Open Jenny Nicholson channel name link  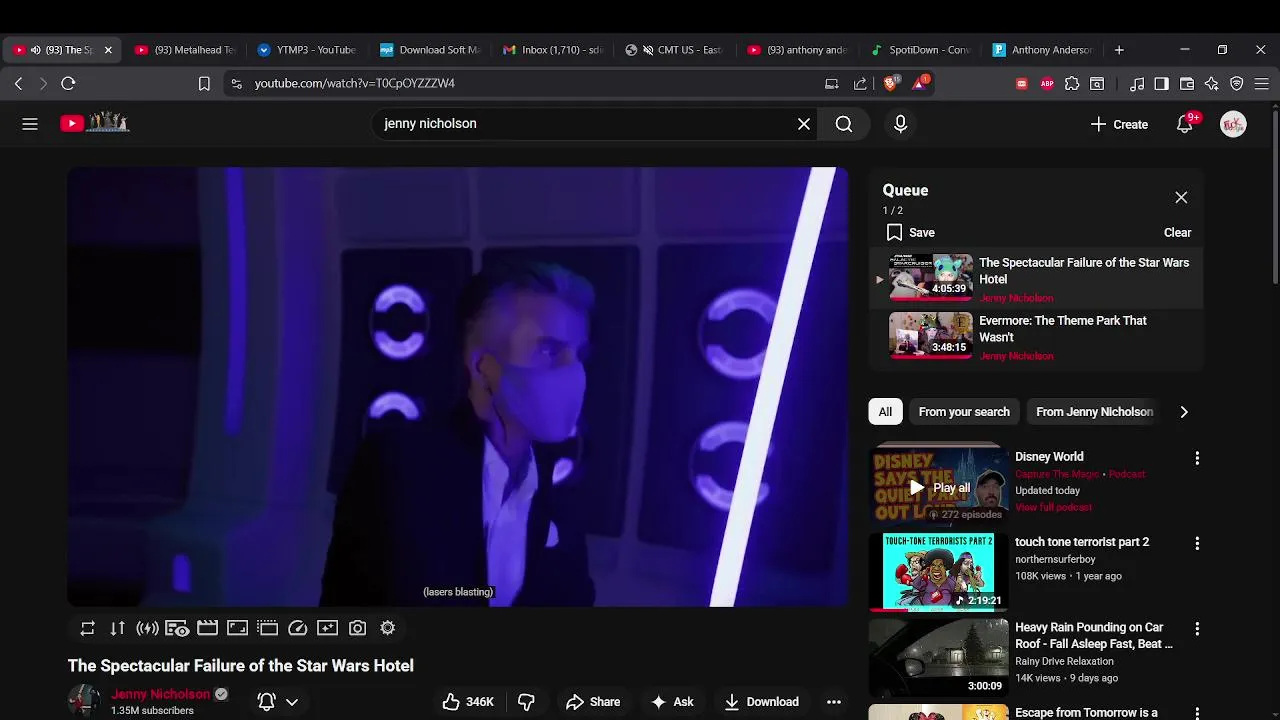160,694
